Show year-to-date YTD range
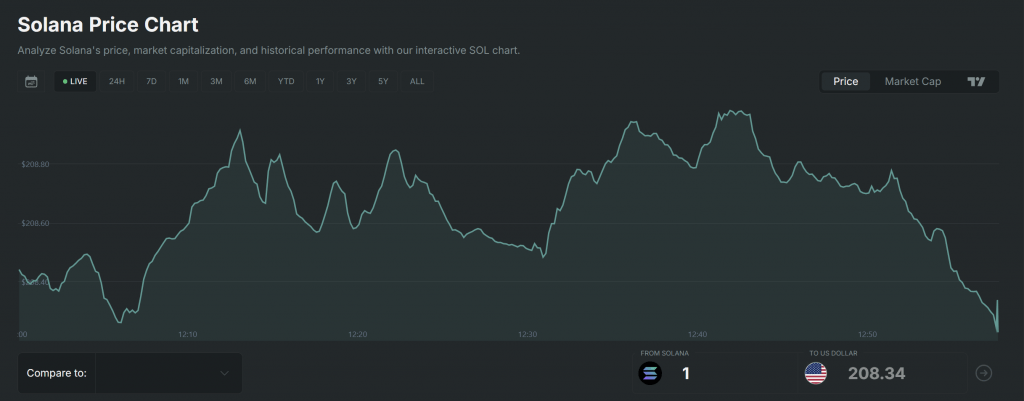Viewport: 1024px width, 401px height. [x=286, y=81]
